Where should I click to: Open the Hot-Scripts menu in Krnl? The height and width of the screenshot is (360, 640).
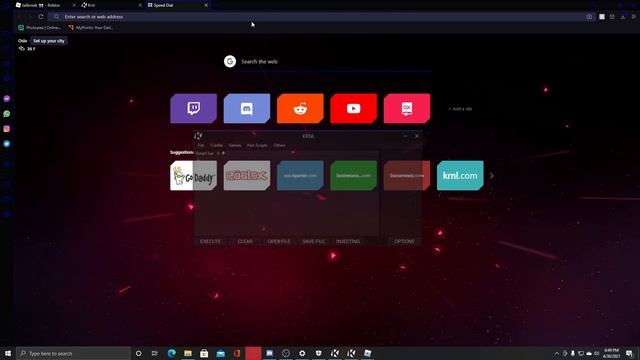click(x=257, y=145)
